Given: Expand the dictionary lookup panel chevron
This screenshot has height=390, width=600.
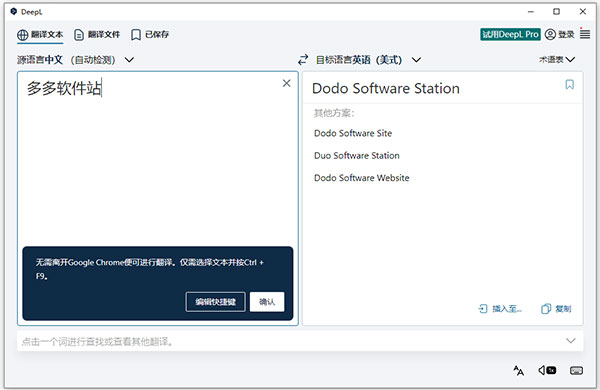Looking at the screenshot, I should tap(571, 341).
